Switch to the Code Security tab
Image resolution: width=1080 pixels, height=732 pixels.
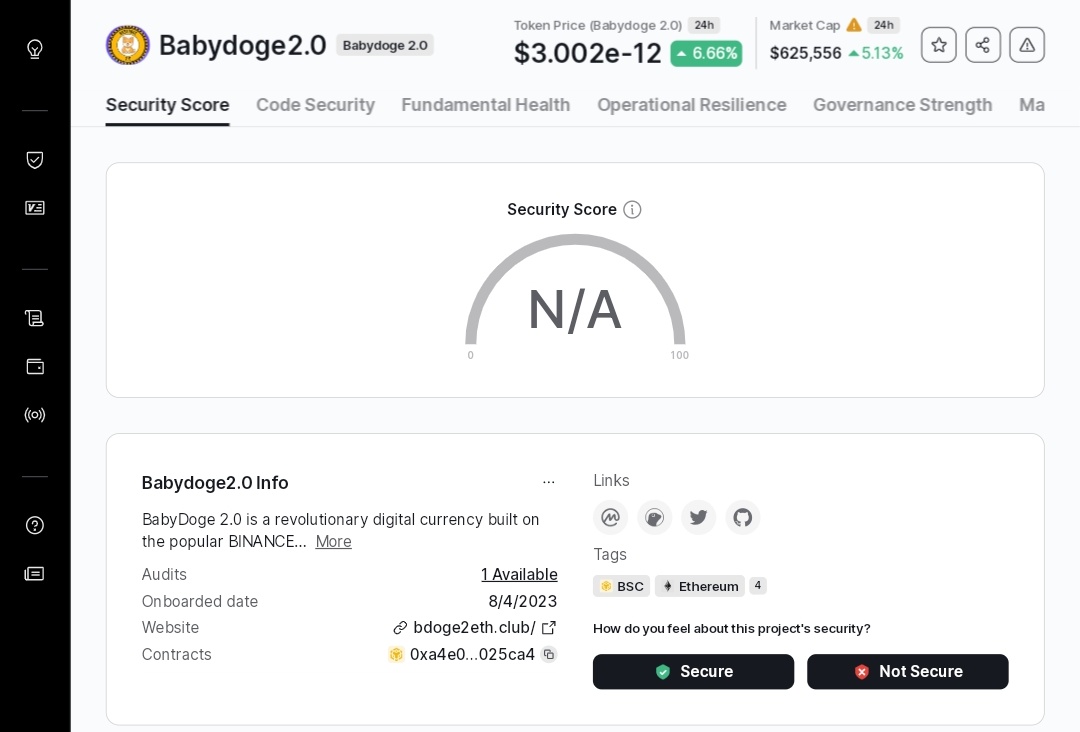pyautogui.click(x=315, y=105)
